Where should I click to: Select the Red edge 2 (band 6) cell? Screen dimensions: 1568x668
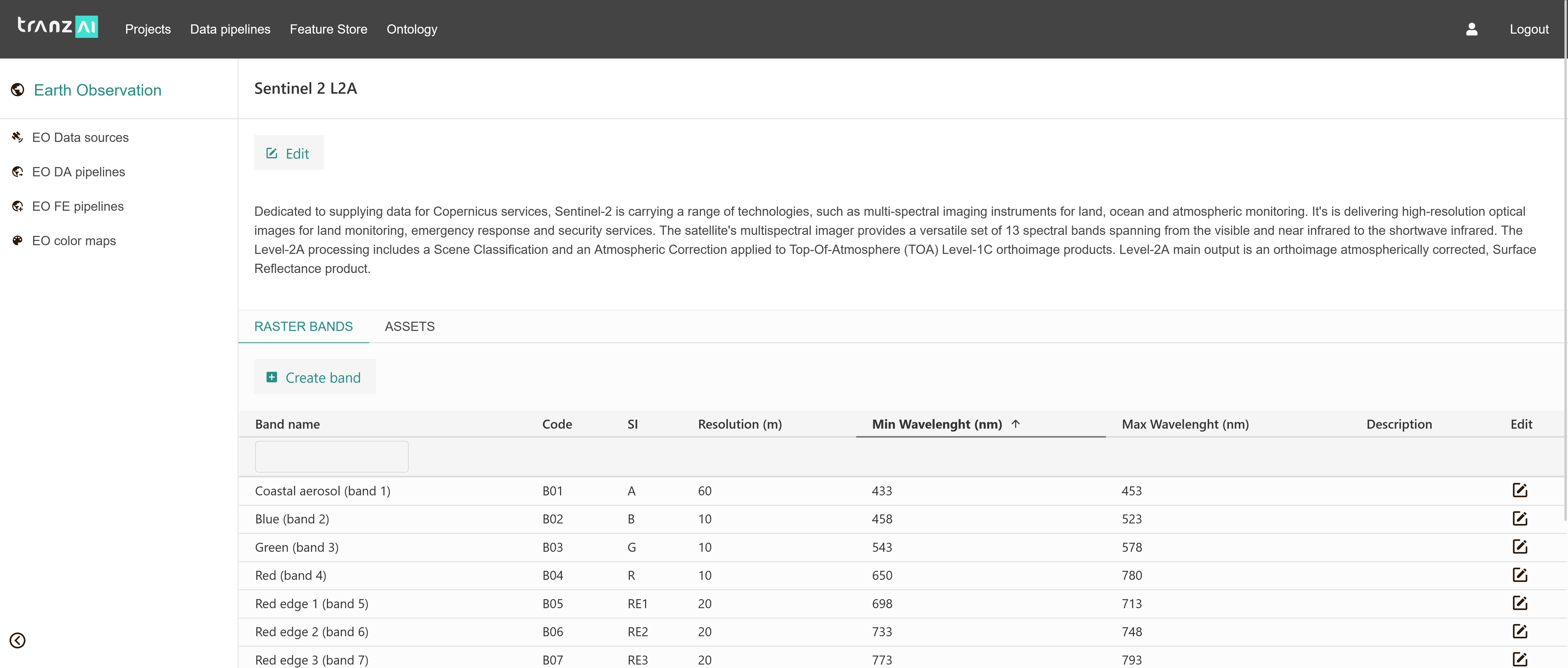click(x=312, y=632)
